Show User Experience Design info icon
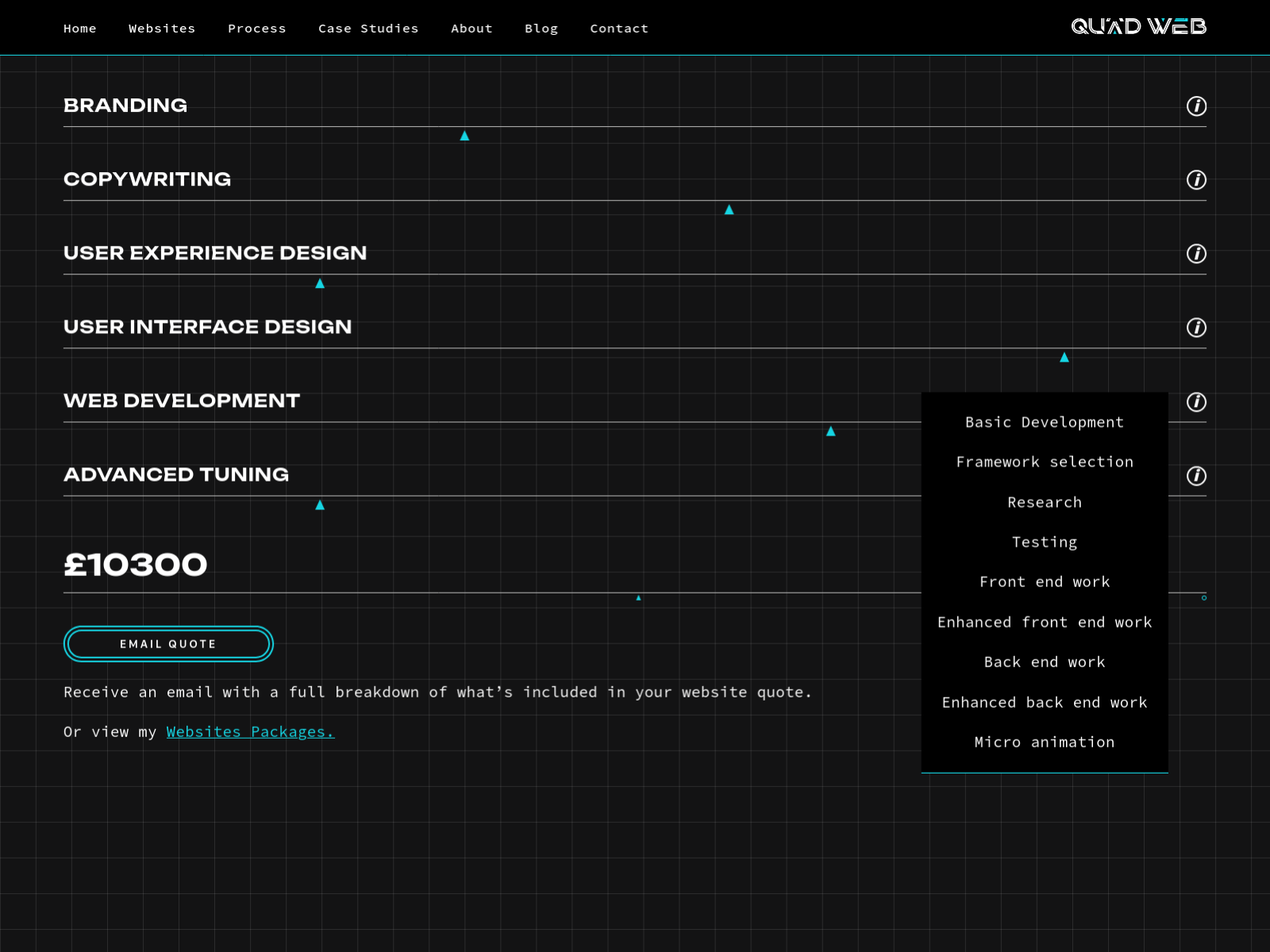The height and width of the screenshot is (952, 1270). tap(1196, 254)
